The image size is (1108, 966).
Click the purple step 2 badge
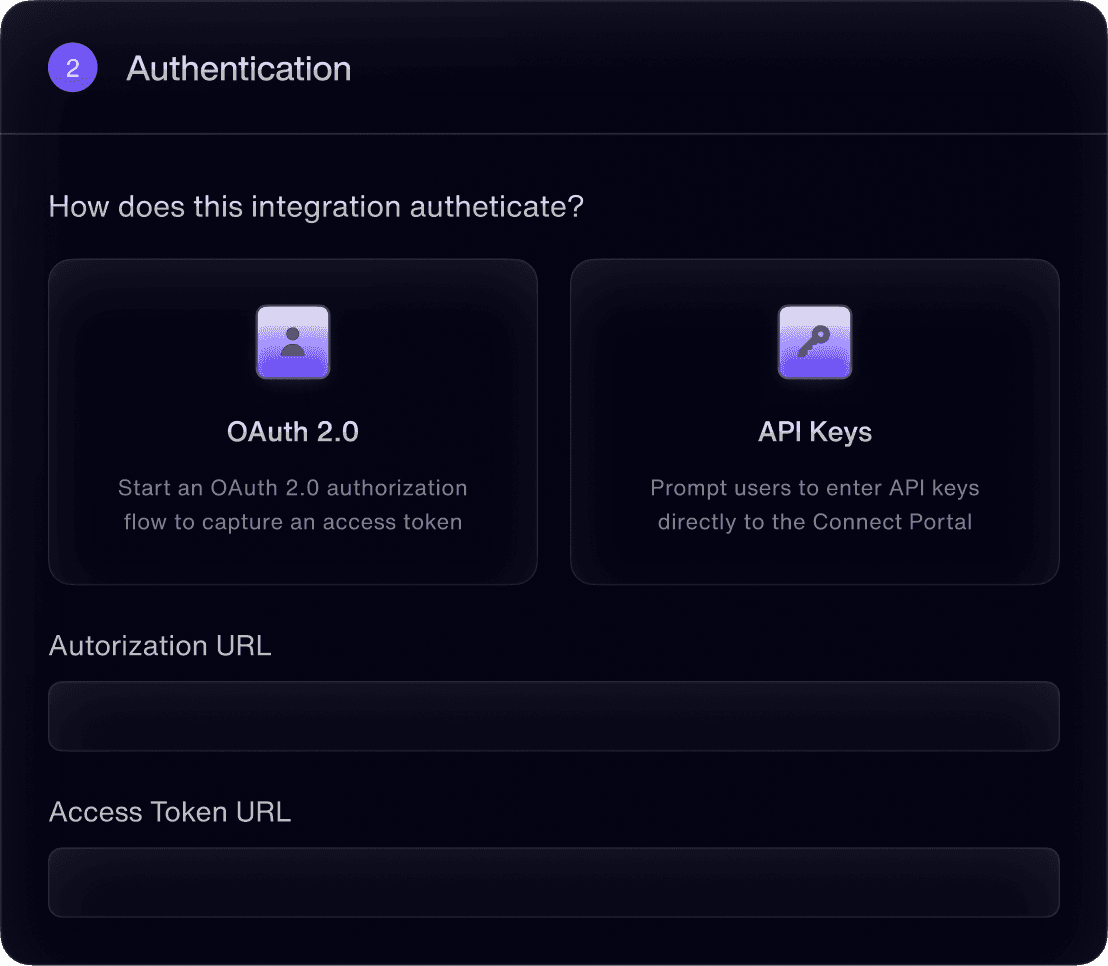pyautogui.click(x=73, y=69)
